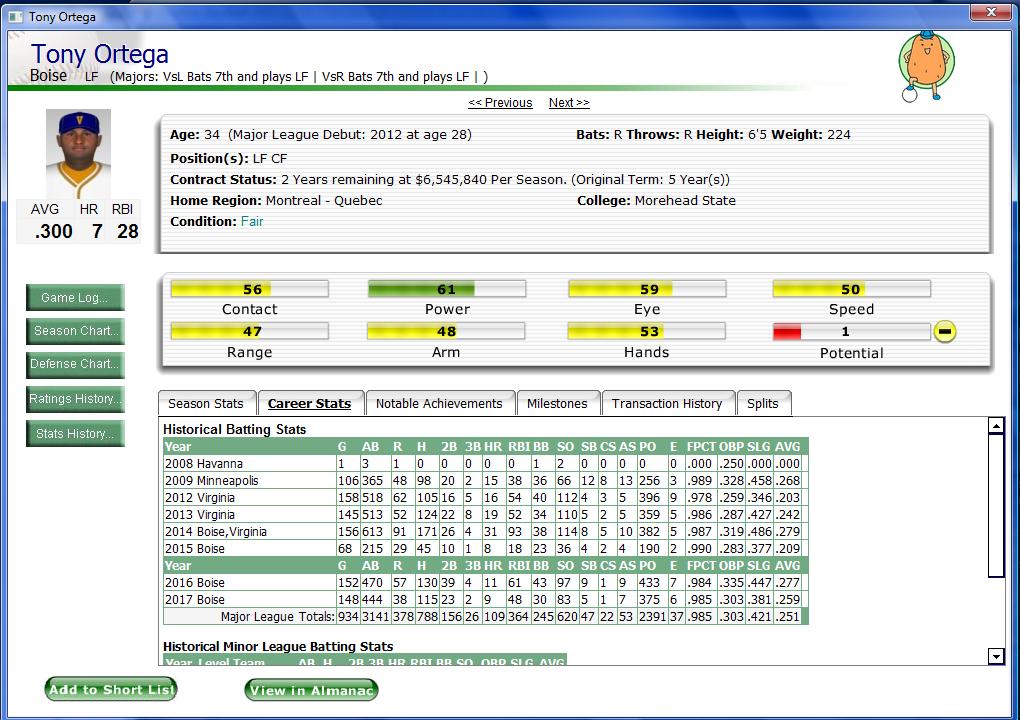Select the Notable Achievements tab
The height and width of the screenshot is (720, 1020).
click(x=439, y=404)
